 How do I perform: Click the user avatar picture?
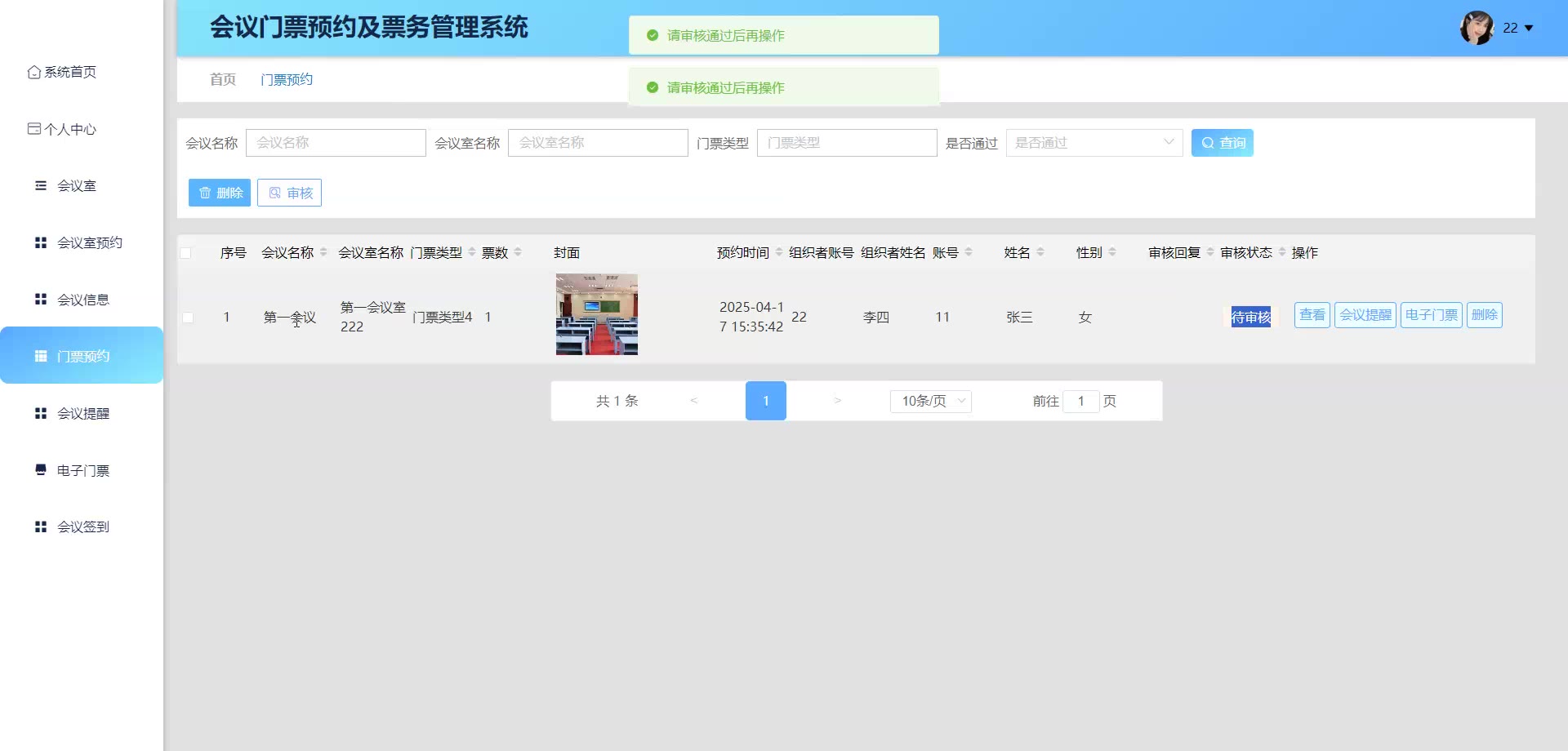coord(1477,28)
